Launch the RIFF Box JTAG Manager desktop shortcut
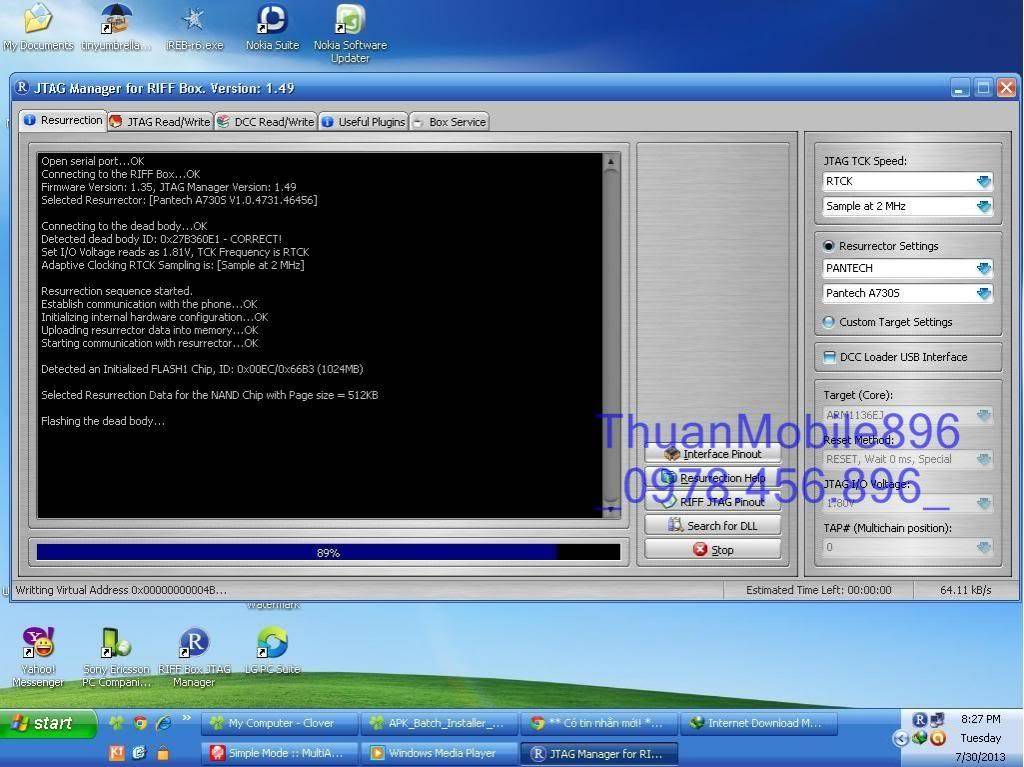The image size is (1024, 767). coord(194,657)
